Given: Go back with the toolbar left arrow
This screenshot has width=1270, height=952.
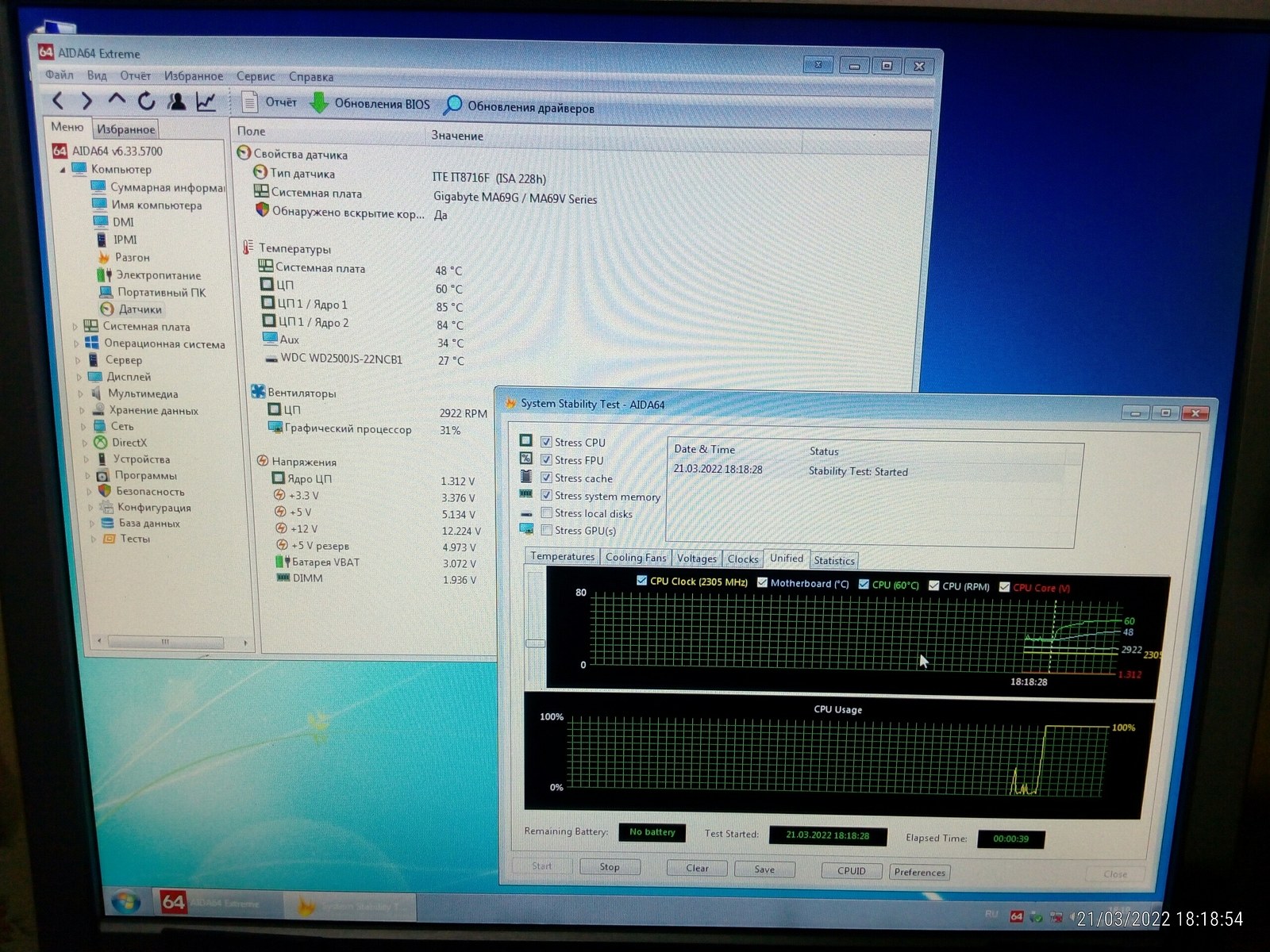Looking at the screenshot, I should tap(58, 101).
